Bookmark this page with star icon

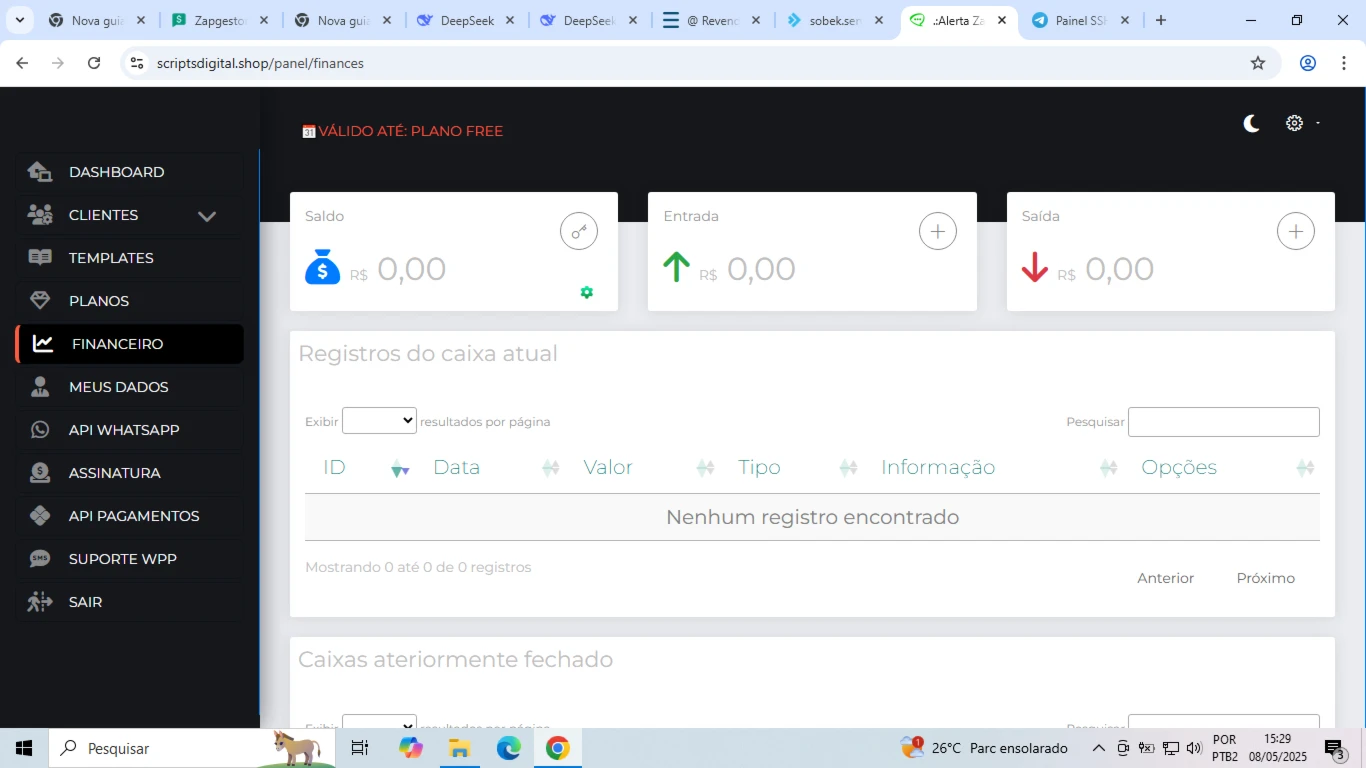coord(1258,63)
